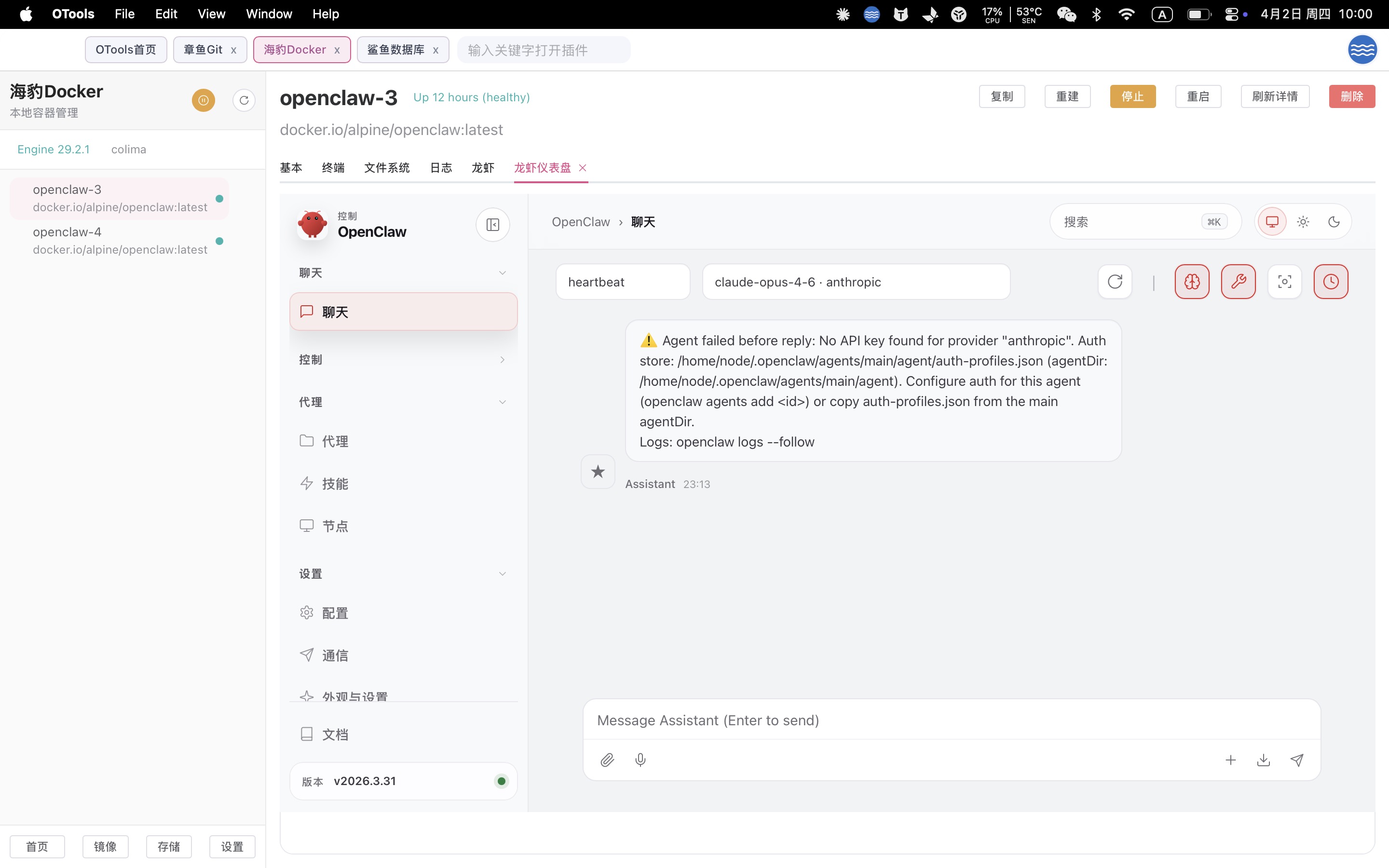Switch to the 日志 tab
Screen dimensions: 1389x868
(441, 168)
